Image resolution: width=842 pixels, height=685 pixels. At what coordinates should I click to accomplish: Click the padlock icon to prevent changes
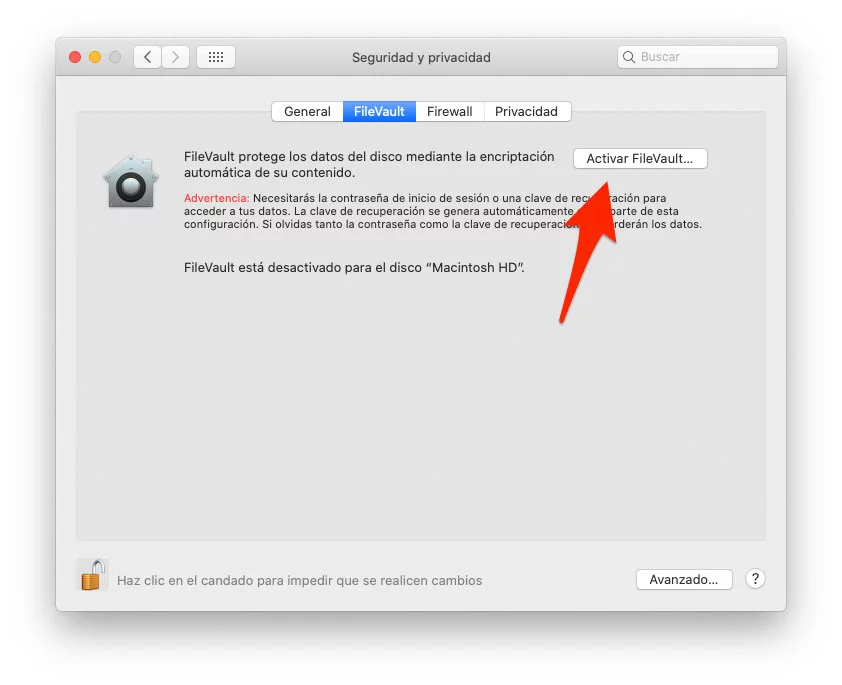(x=93, y=575)
